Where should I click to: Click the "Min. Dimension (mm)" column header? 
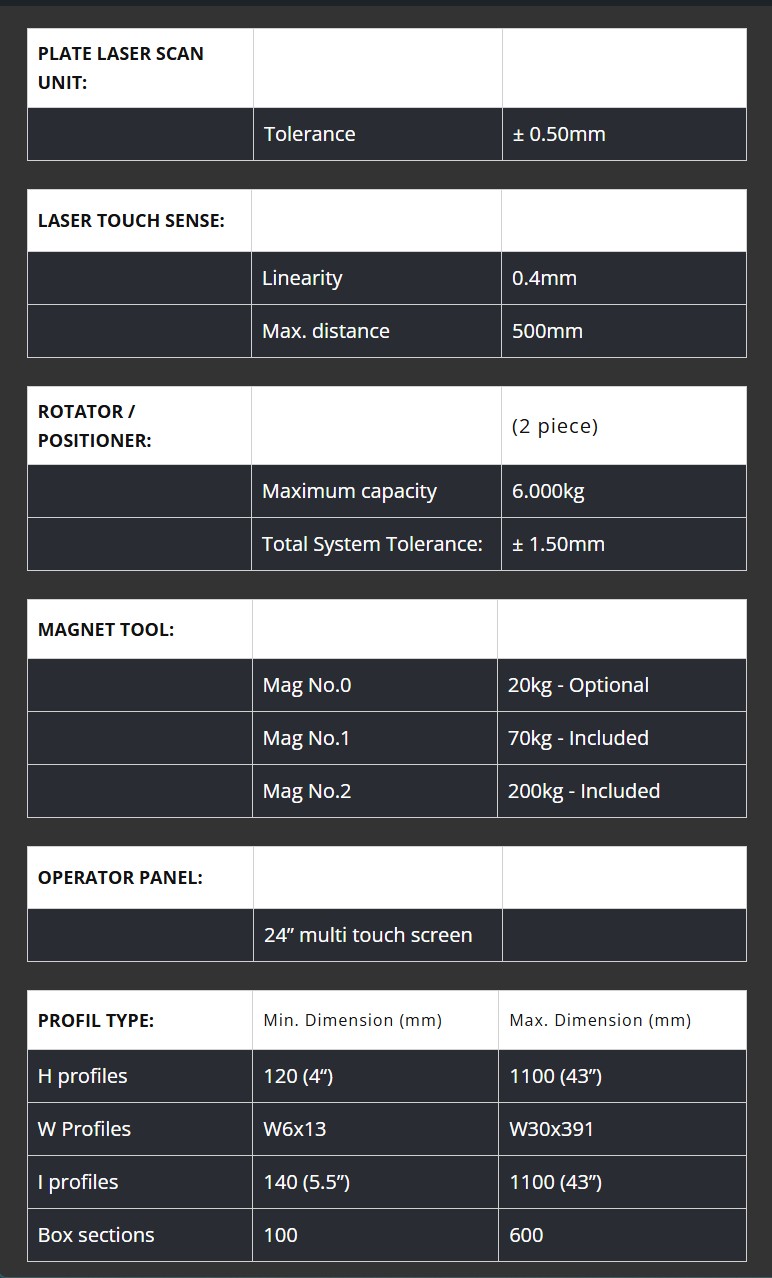[352, 1020]
